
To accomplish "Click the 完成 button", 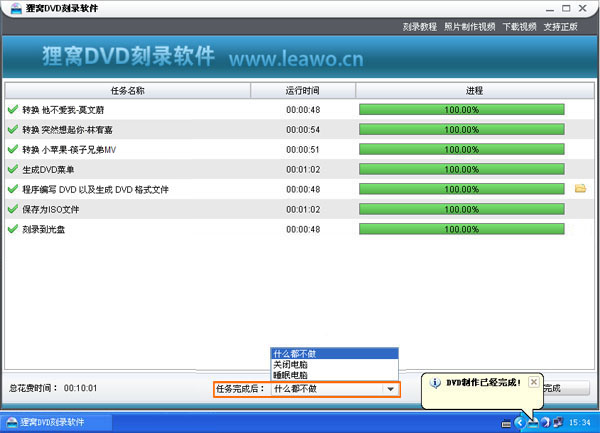I will (566, 389).
